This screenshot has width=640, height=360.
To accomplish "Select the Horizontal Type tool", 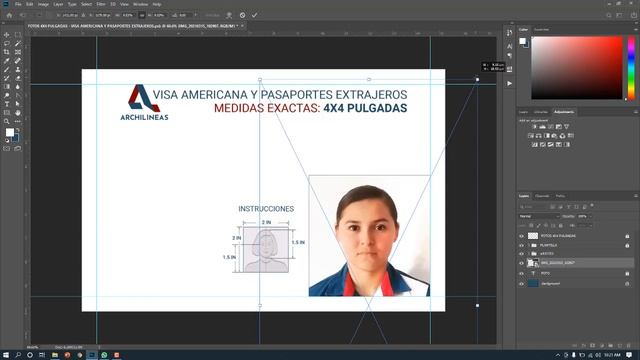I will tap(7, 104).
